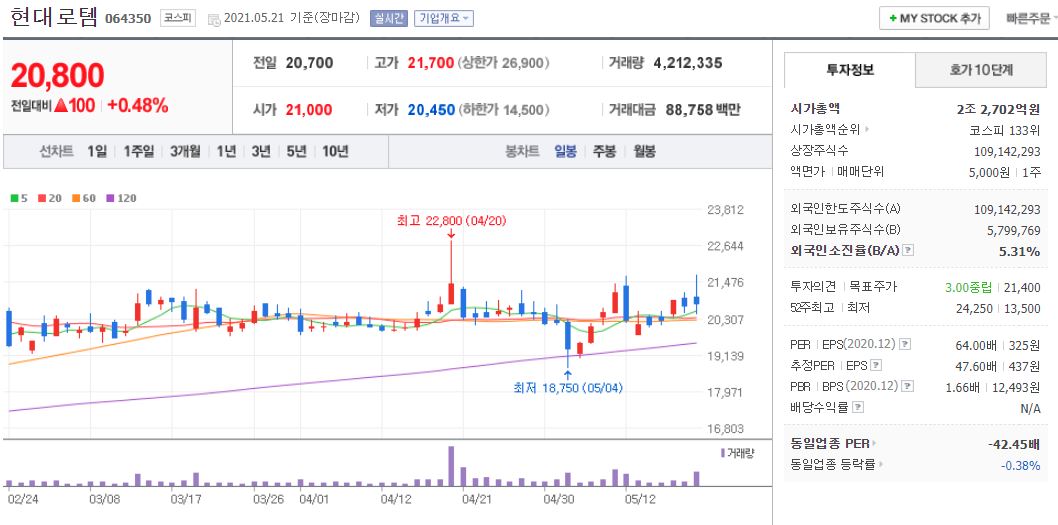Select the 1주일 line chart period
Image resolution: width=1058 pixels, height=525 pixels.
(138, 152)
